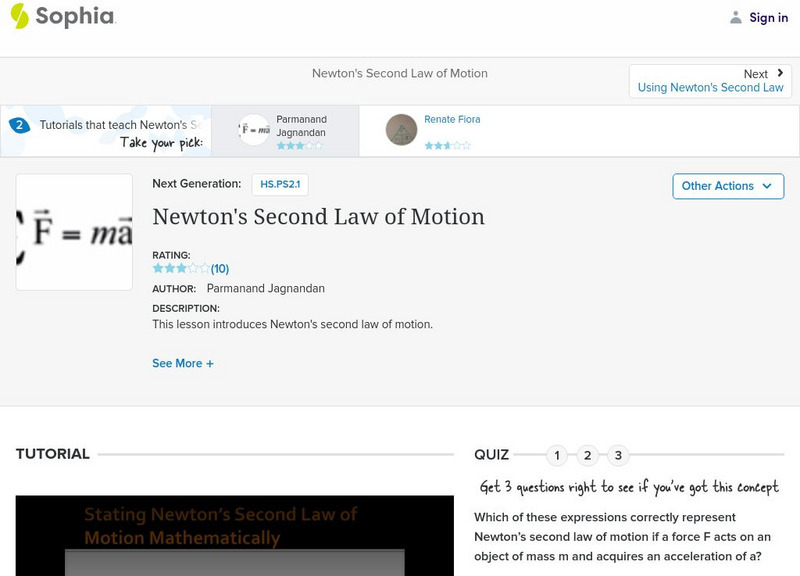Click the F=ma image beside the title
800x576 pixels.
coord(74,230)
